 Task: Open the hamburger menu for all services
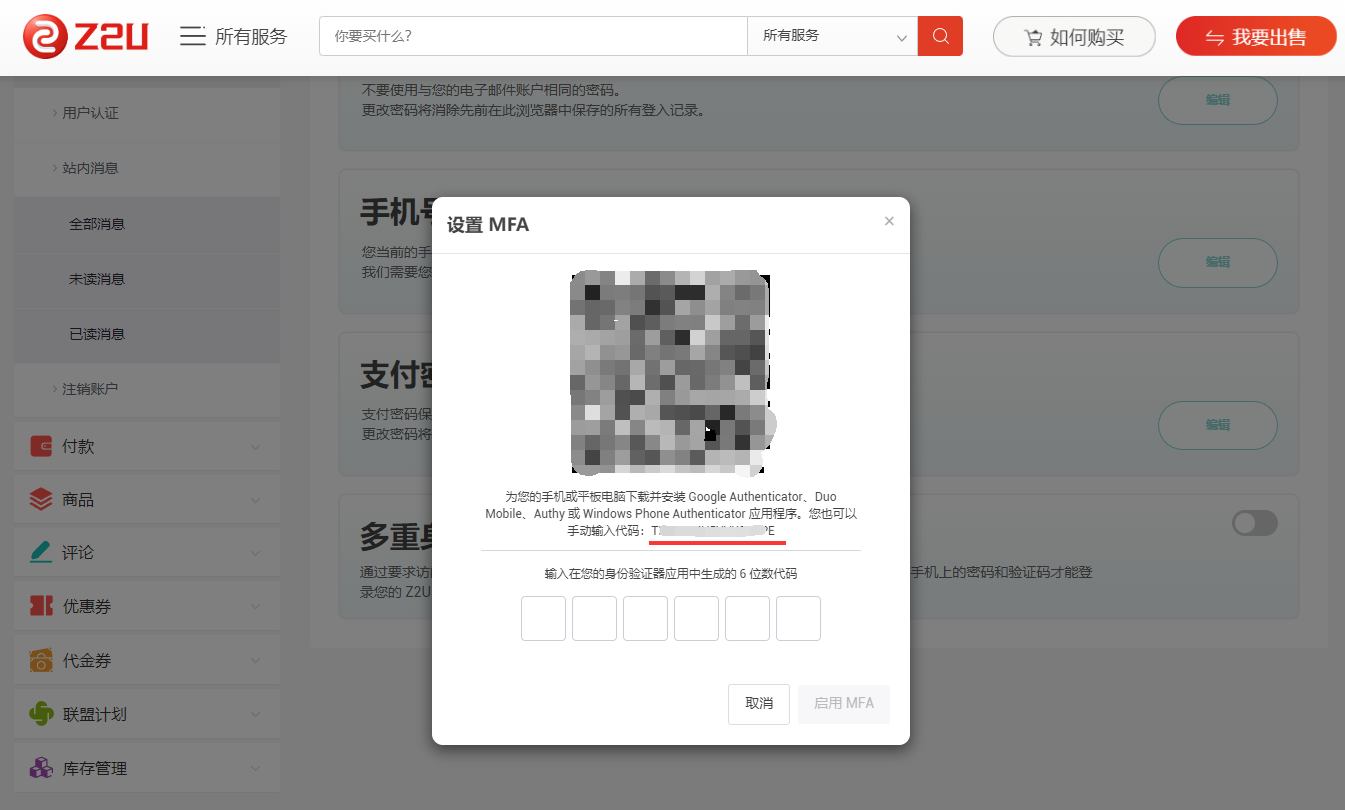(x=192, y=37)
